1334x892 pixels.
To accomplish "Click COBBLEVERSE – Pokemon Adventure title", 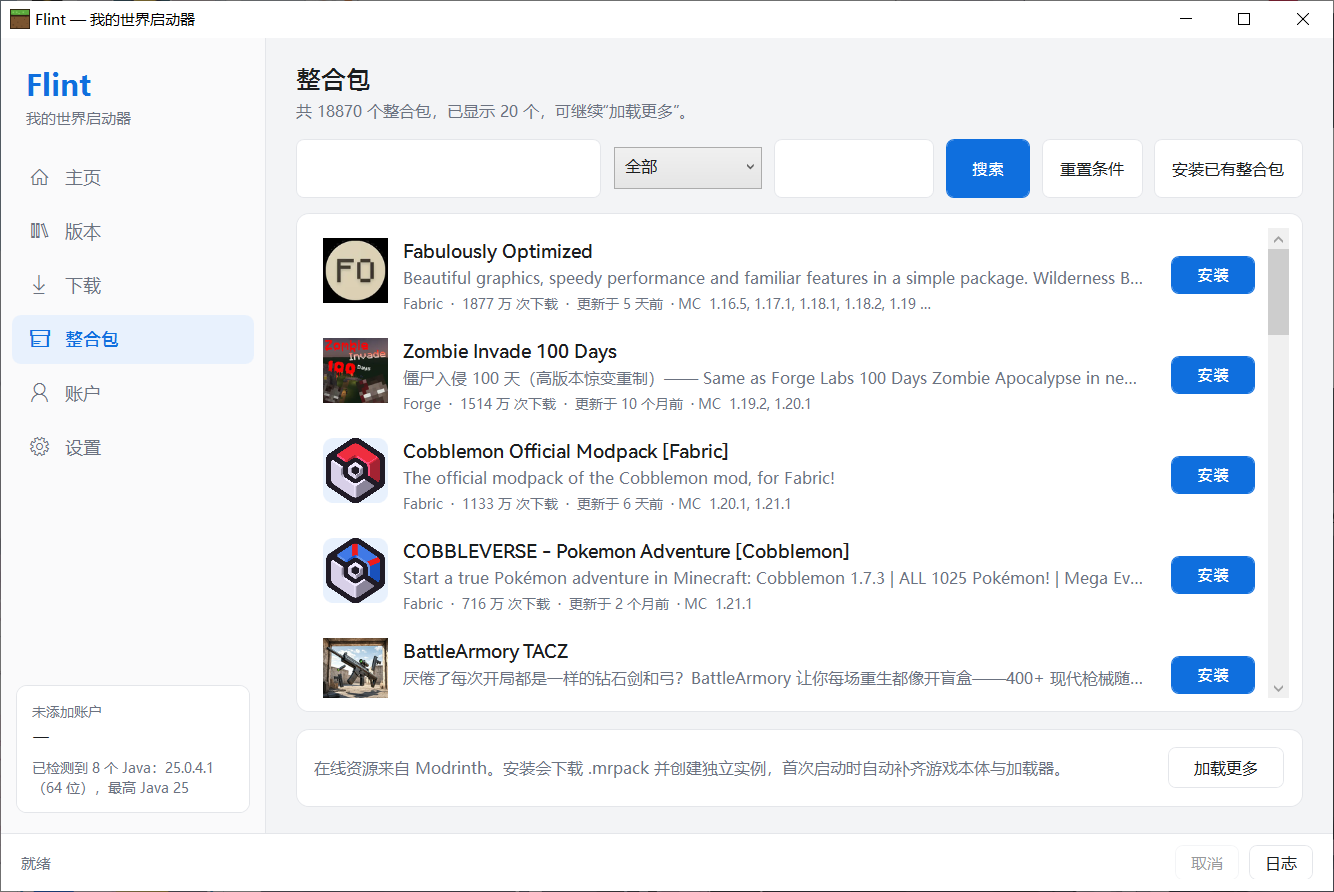I will click(x=626, y=551).
